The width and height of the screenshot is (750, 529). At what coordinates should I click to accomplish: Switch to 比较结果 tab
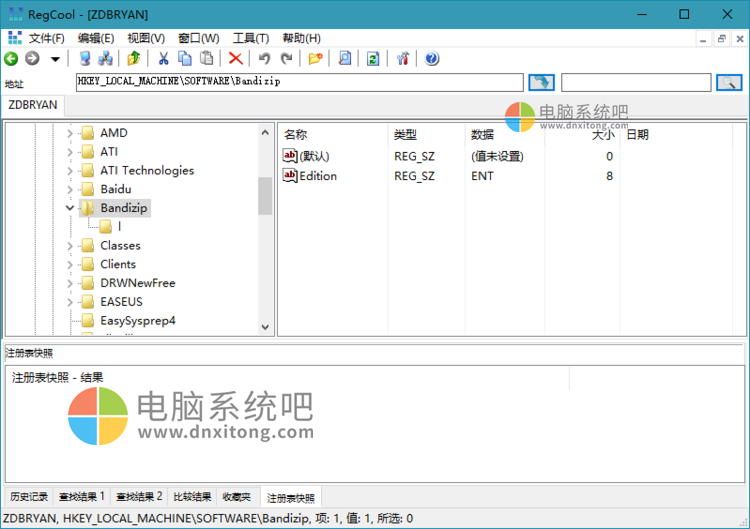click(x=192, y=497)
